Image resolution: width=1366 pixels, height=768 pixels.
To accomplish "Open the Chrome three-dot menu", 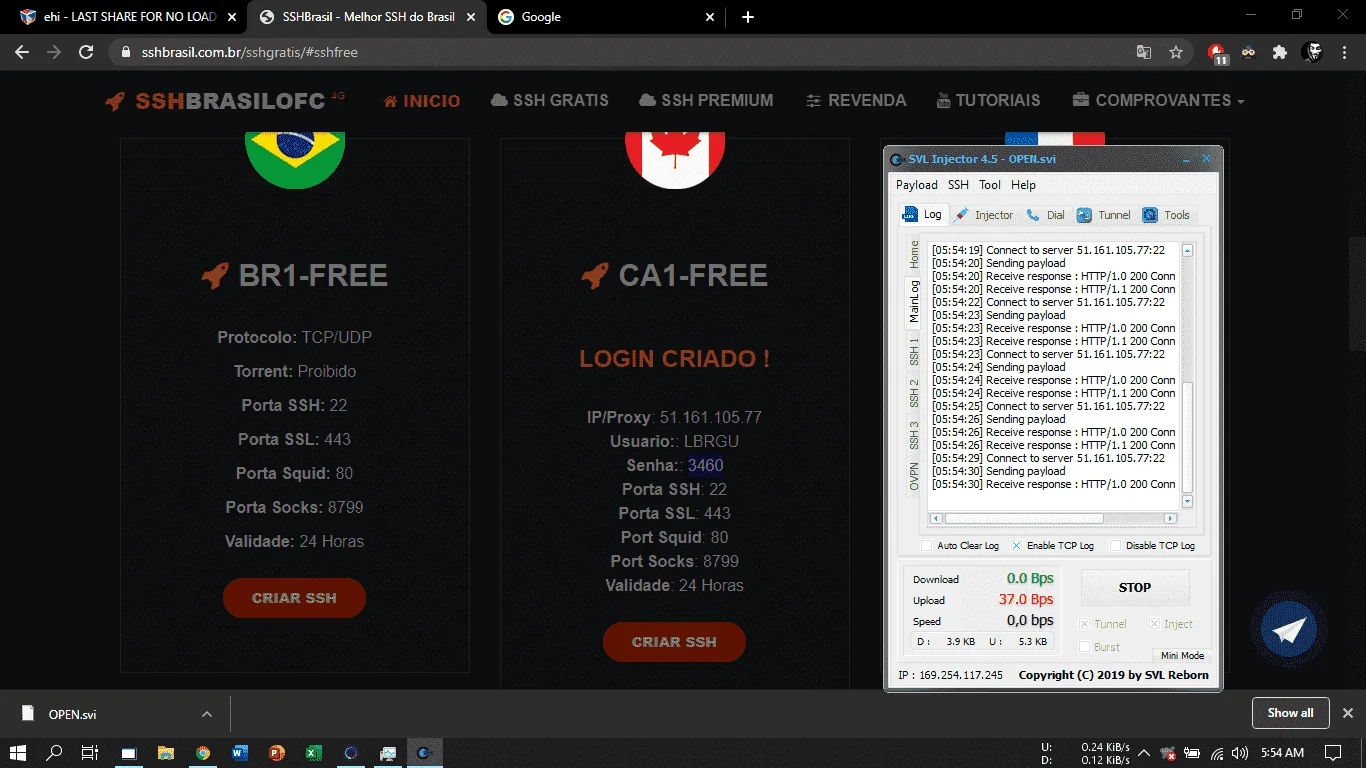I will tap(1343, 52).
